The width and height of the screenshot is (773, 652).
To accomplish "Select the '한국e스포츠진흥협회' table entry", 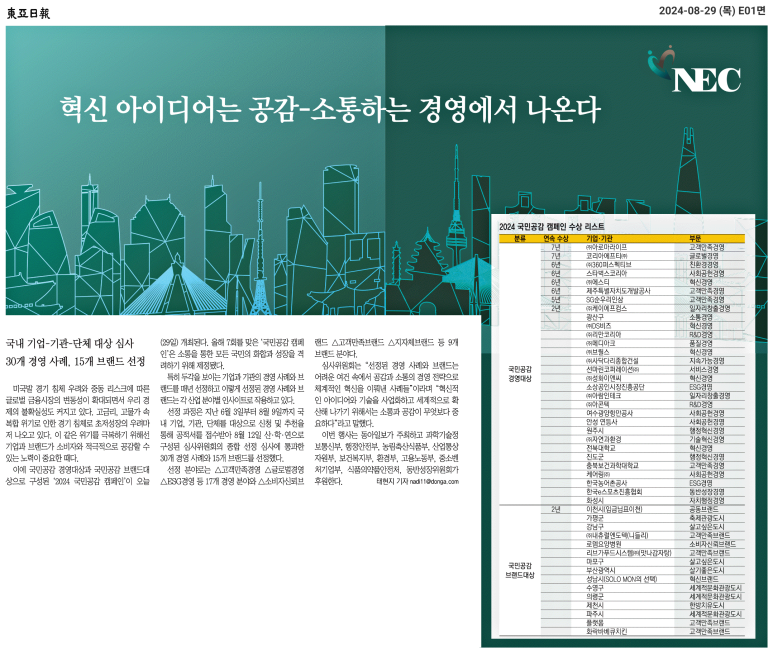I will (x=614, y=492).
